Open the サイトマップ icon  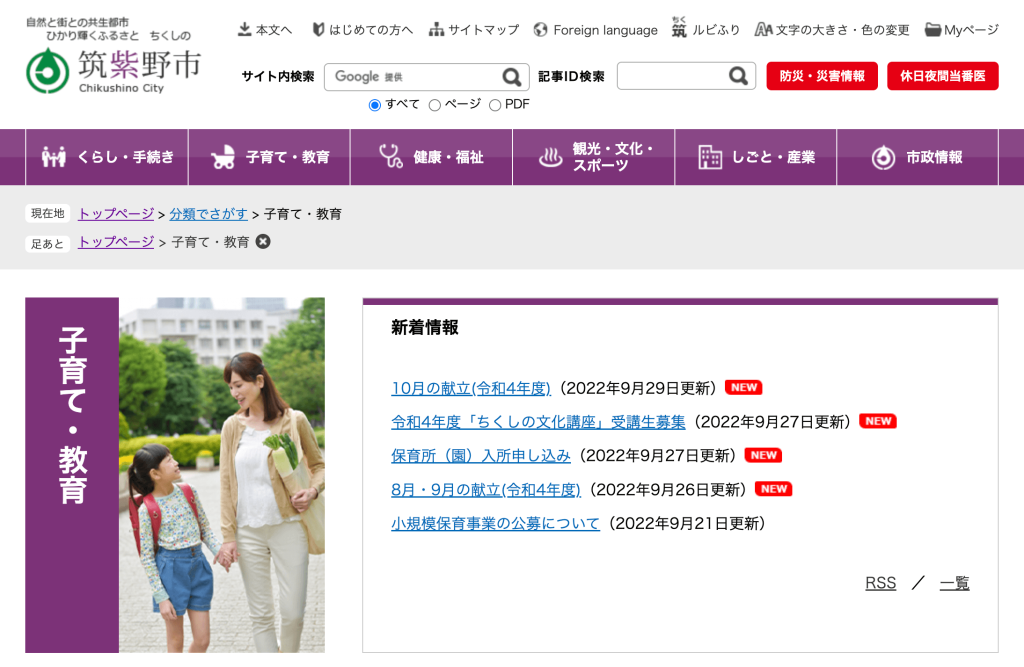pyautogui.click(x=437, y=29)
